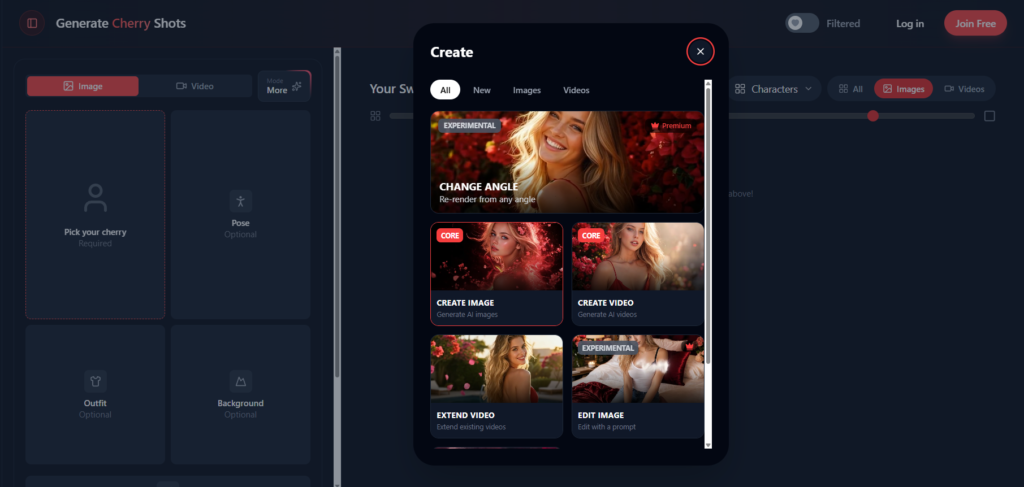Click the Outfit shirt icon
The width and height of the screenshot is (1024, 487).
point(95,381)
